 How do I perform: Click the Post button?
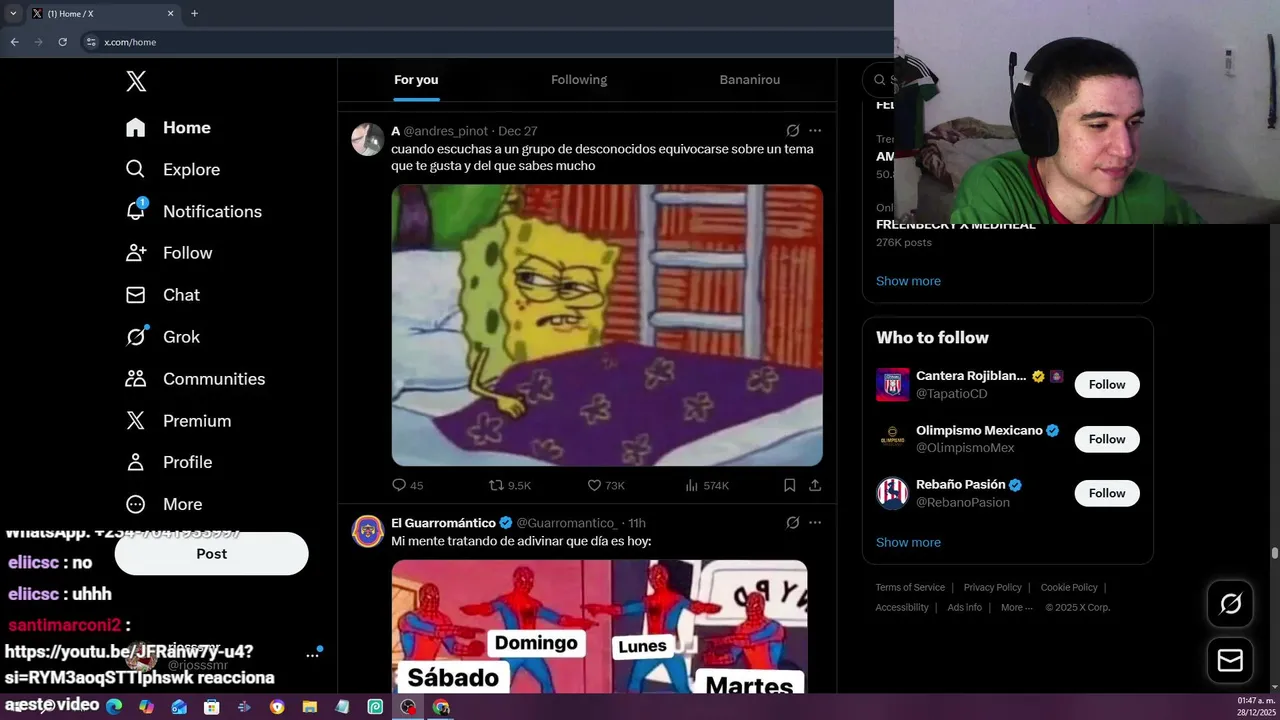tap(211, 554)
